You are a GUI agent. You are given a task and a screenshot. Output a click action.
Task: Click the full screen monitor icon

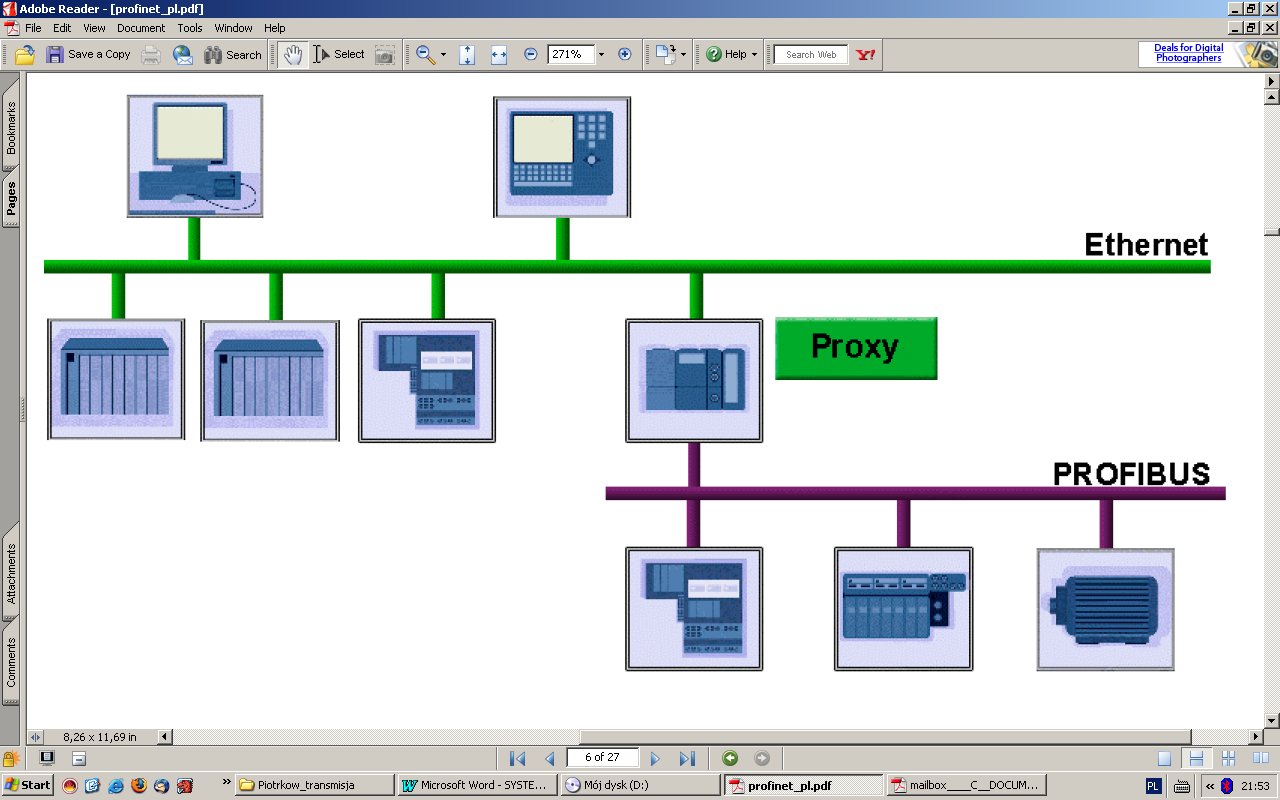[x=46, y=758]
